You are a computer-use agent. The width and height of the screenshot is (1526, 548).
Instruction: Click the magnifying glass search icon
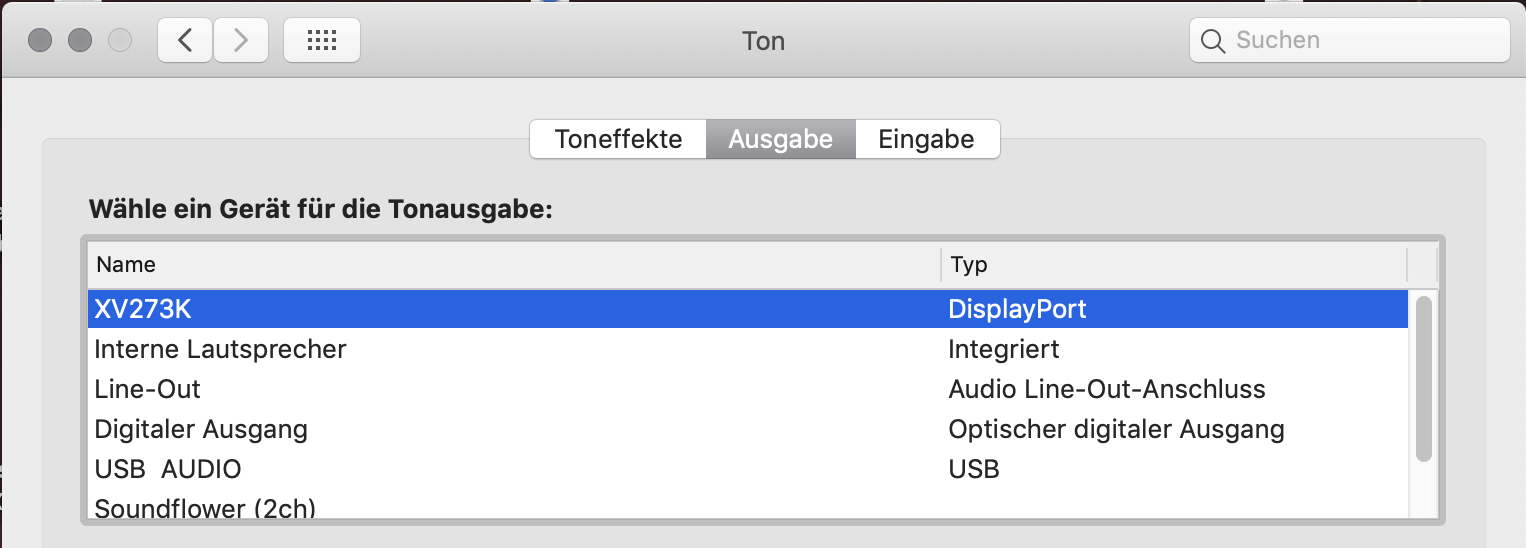click(x=1212, y=41)
